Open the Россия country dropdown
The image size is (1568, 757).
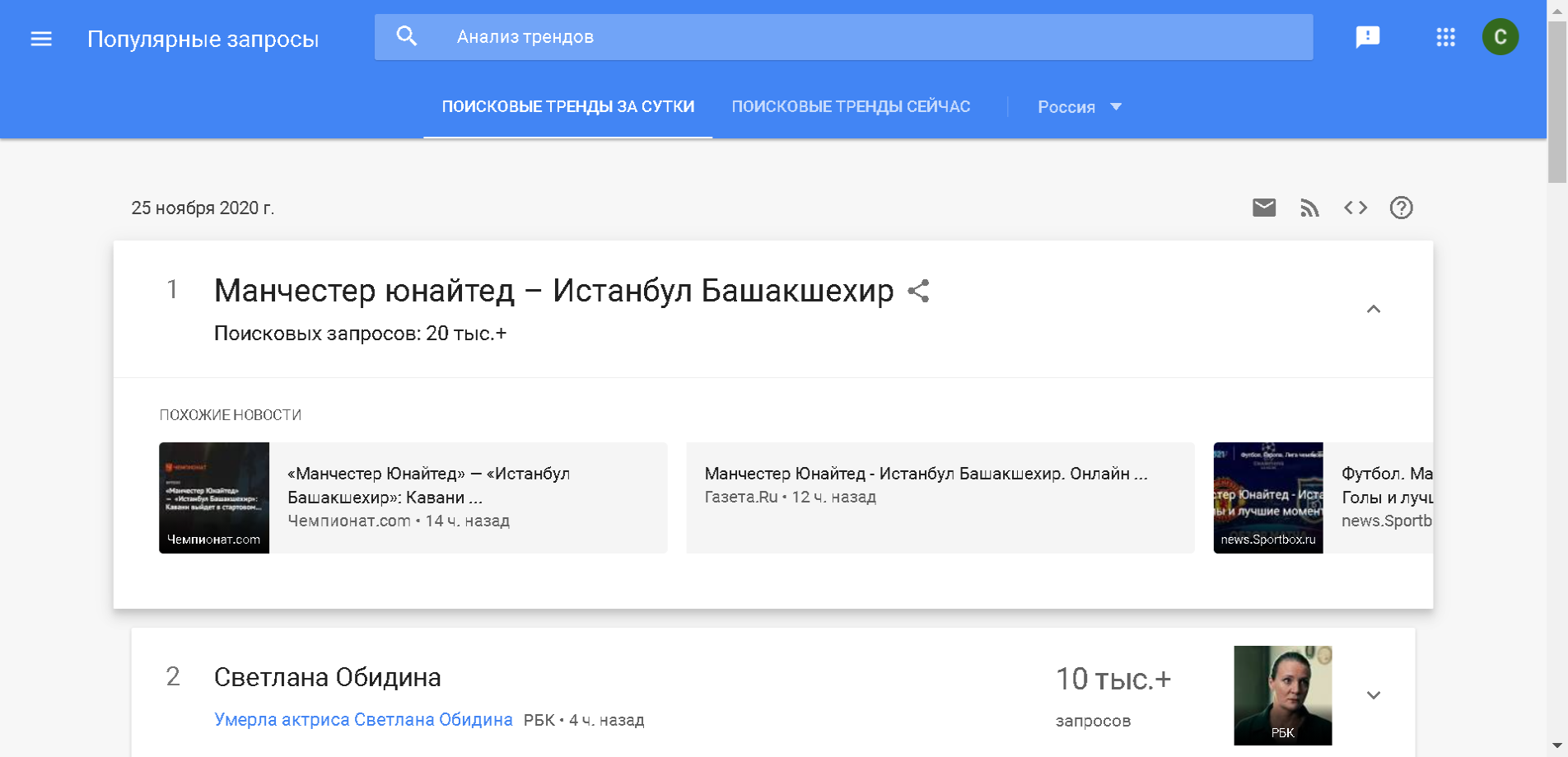tap(1079, 107)
